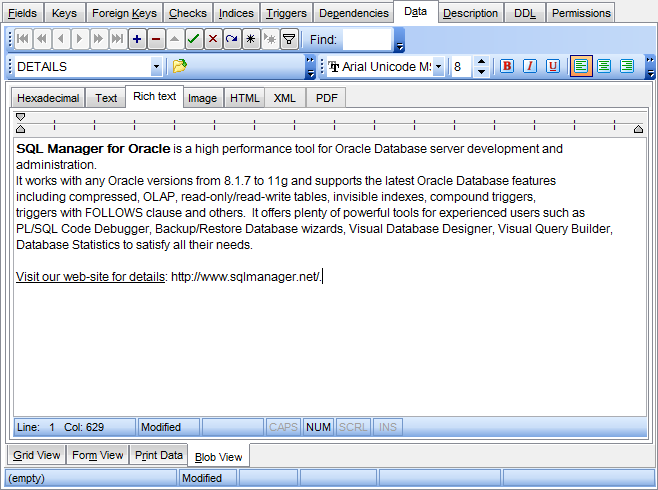Select the Data tab
This screenshot has width=658, height=490.
click(x=415, y=11)
